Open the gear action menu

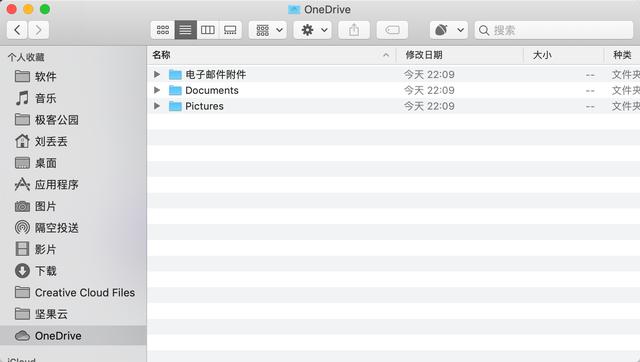point(313,30)
